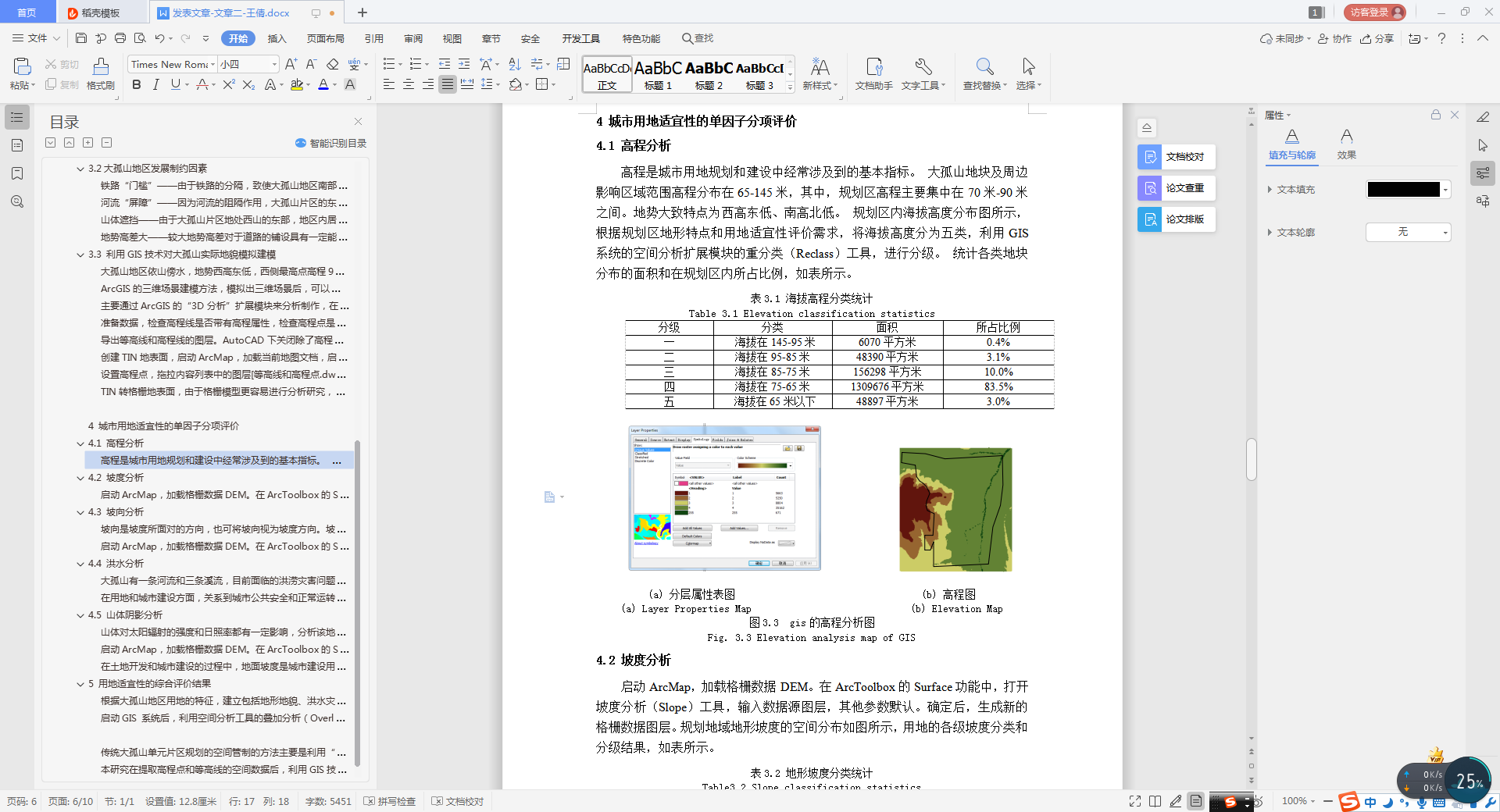Open the 文件 menu
Screen dimensions: 1500x812
pos(36,38)
